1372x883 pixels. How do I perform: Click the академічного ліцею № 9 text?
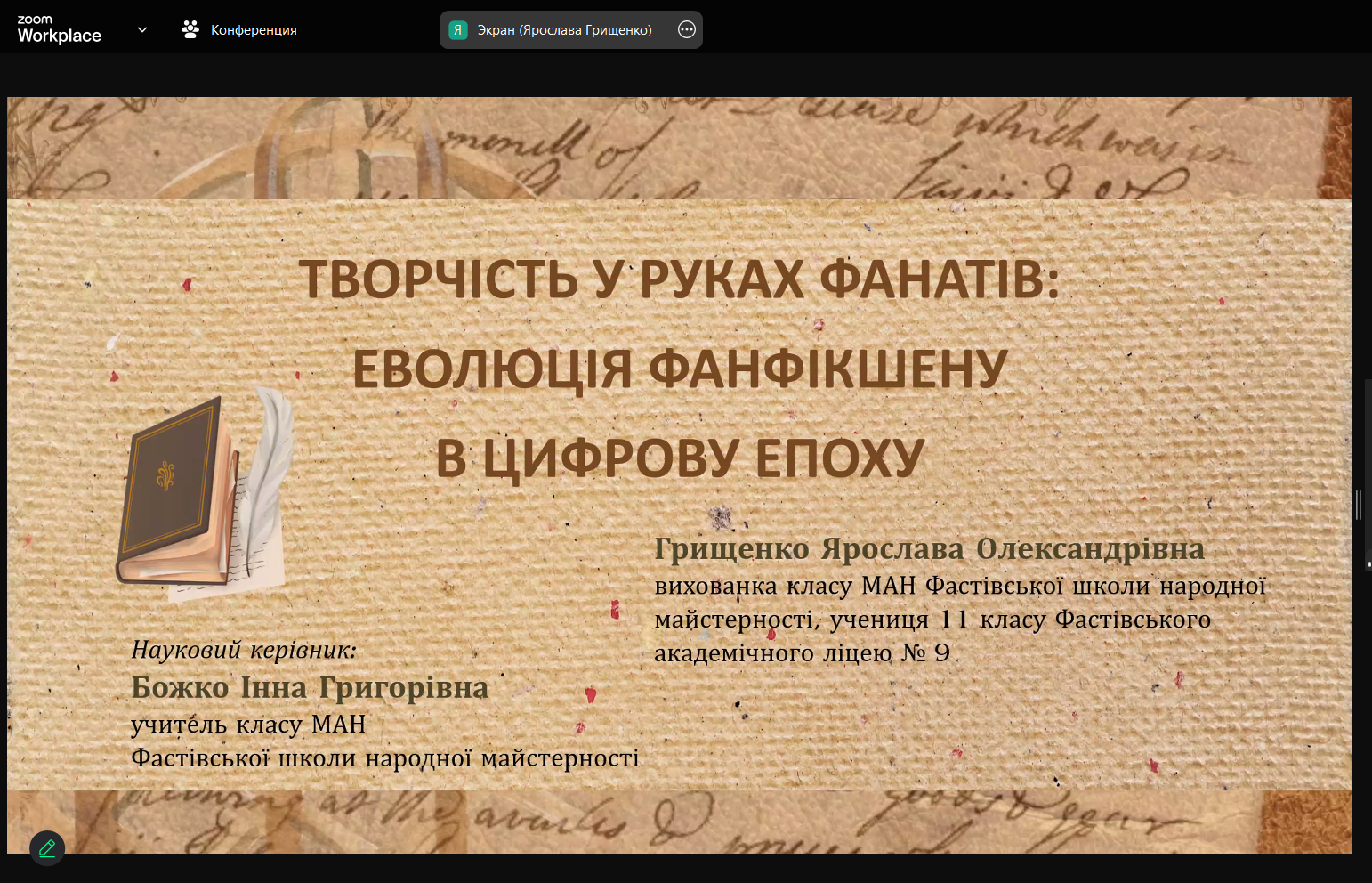[802, 653]
